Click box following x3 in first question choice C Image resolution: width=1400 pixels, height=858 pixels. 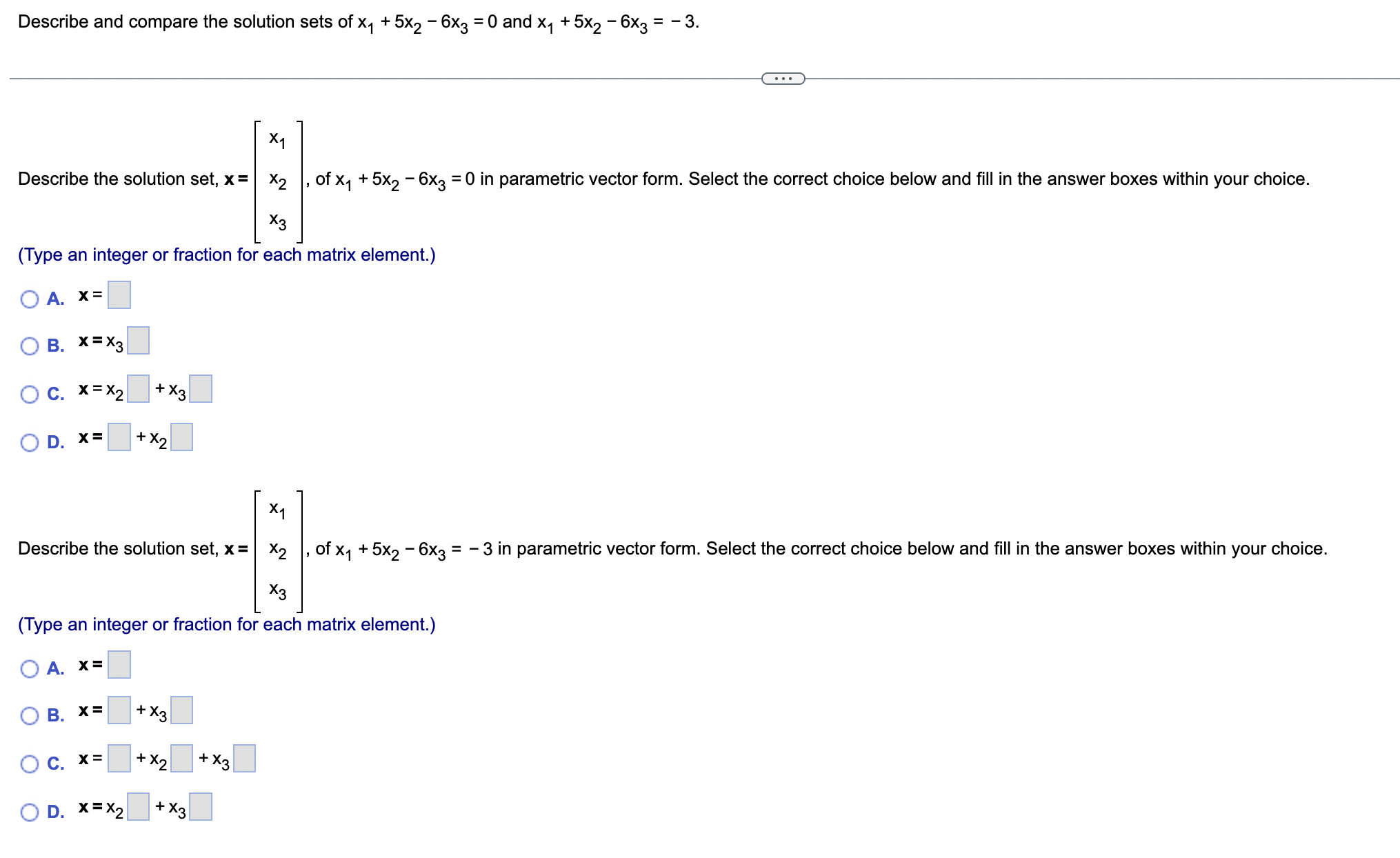pyautogui.click(x=199, y=388)
